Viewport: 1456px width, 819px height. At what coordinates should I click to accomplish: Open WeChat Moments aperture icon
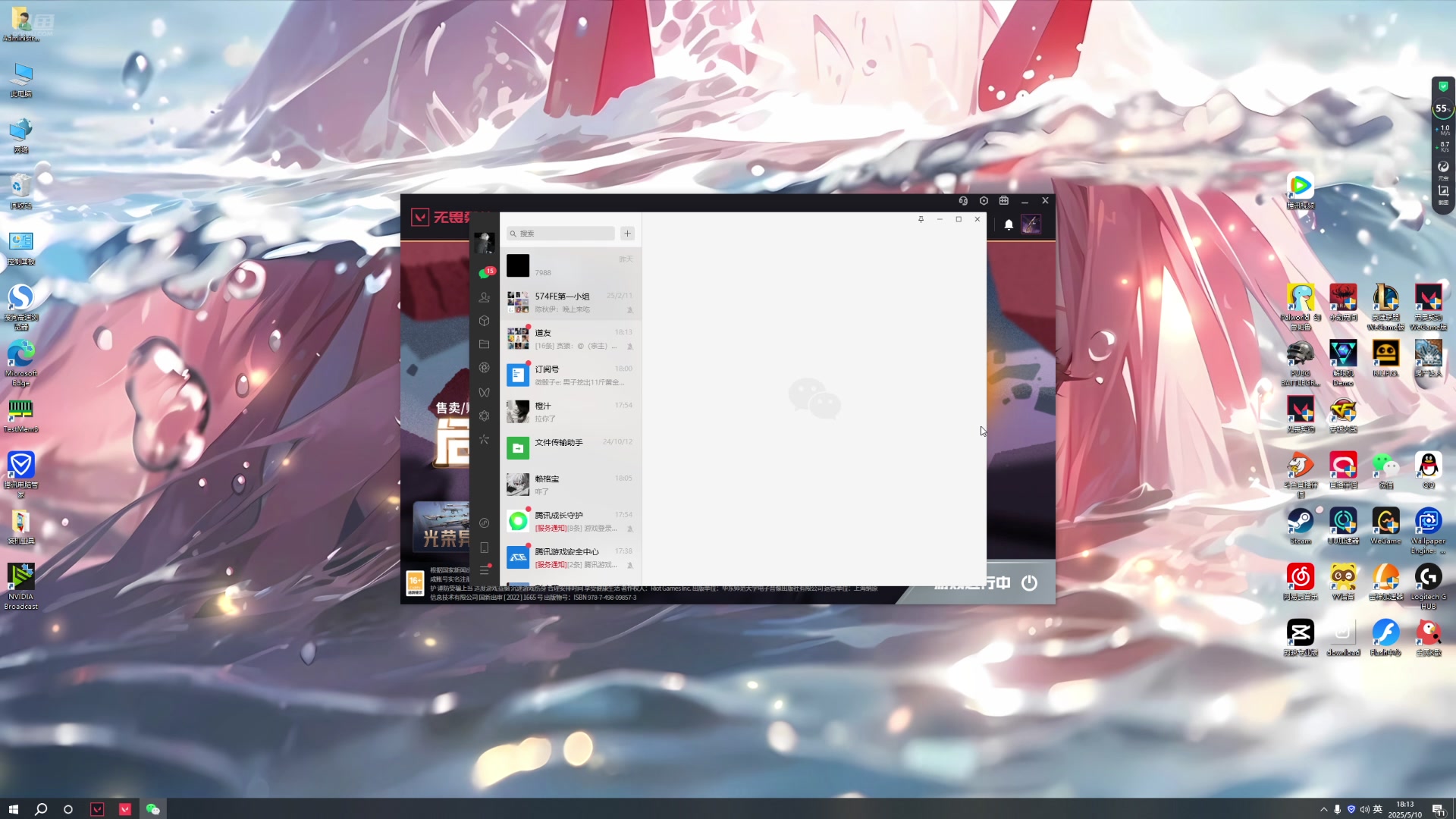pos(485,368)
